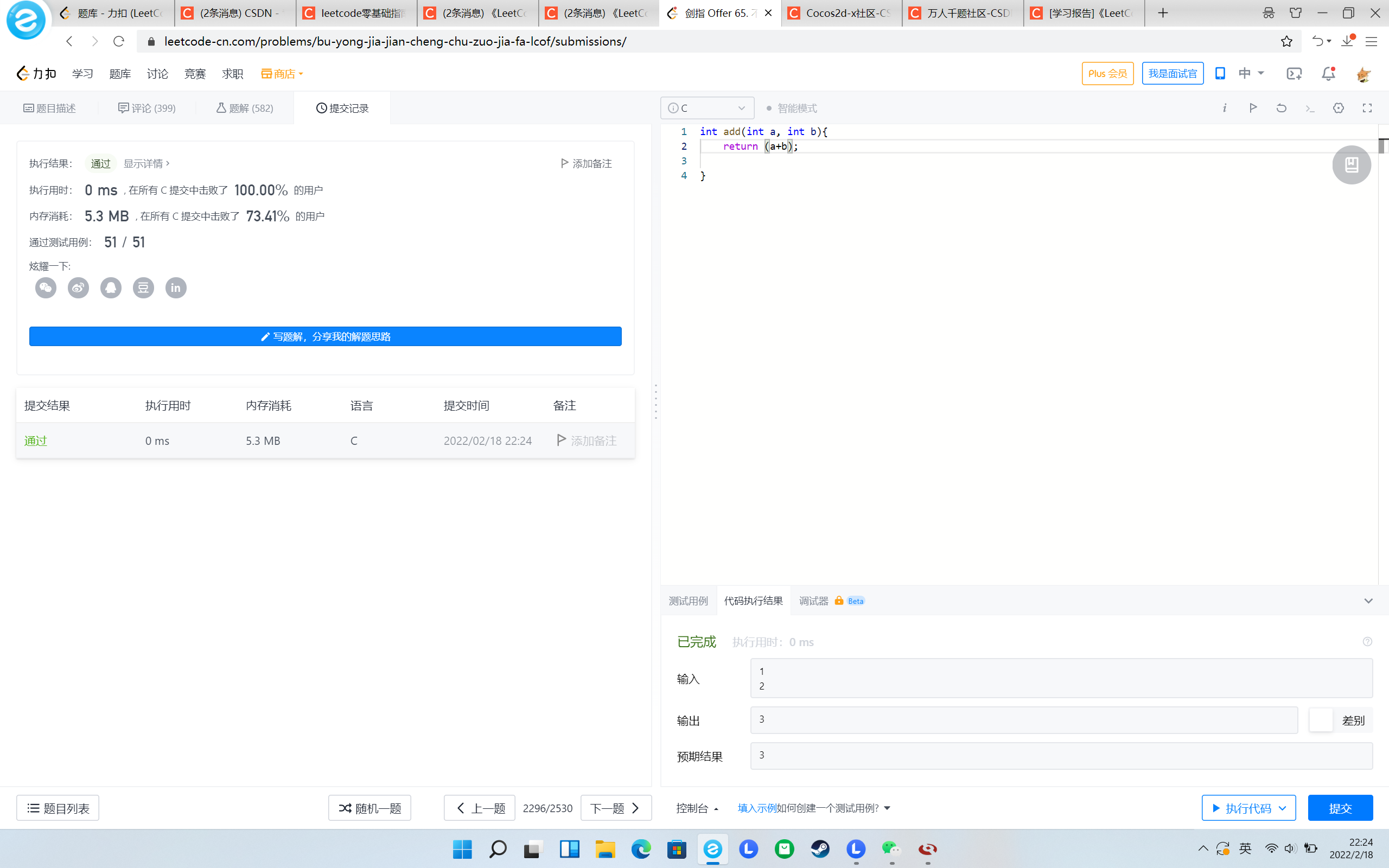The height and width of the screenshot is (868, 1389).
Task: Open the 中 language switch dropdown
Action: tap(1251, 73)
